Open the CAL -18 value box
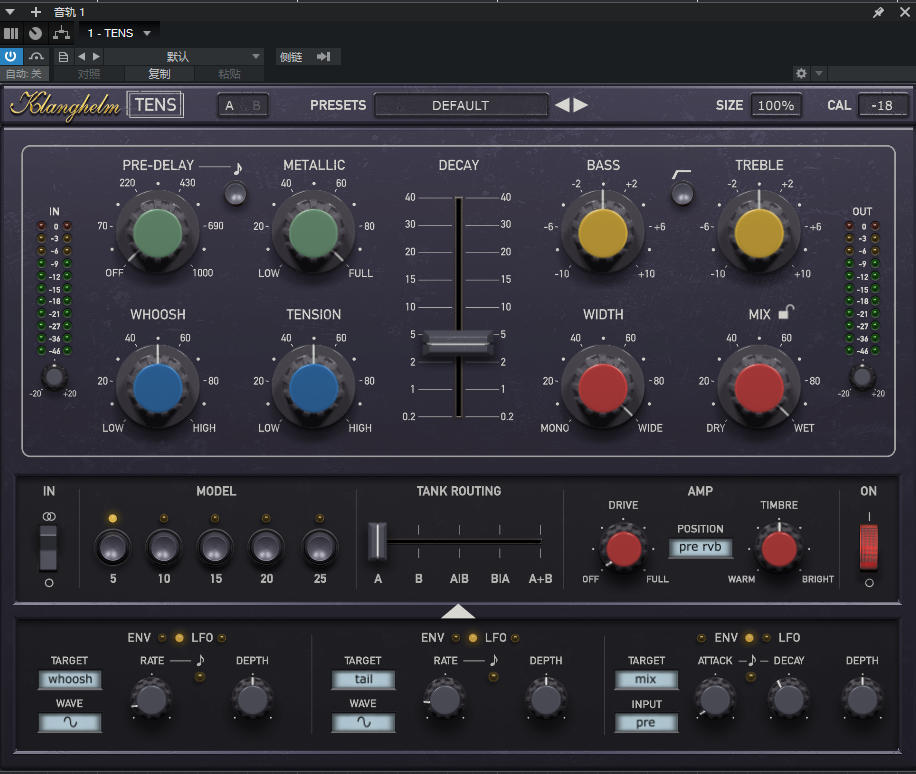Viewport: 916px width, 774px height. click(x=882, y=105)
